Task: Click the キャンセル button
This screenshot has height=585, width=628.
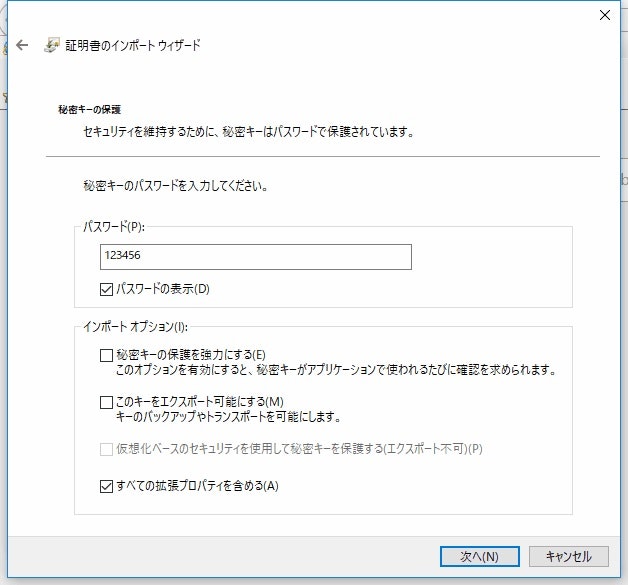Action: coord(569,556)
